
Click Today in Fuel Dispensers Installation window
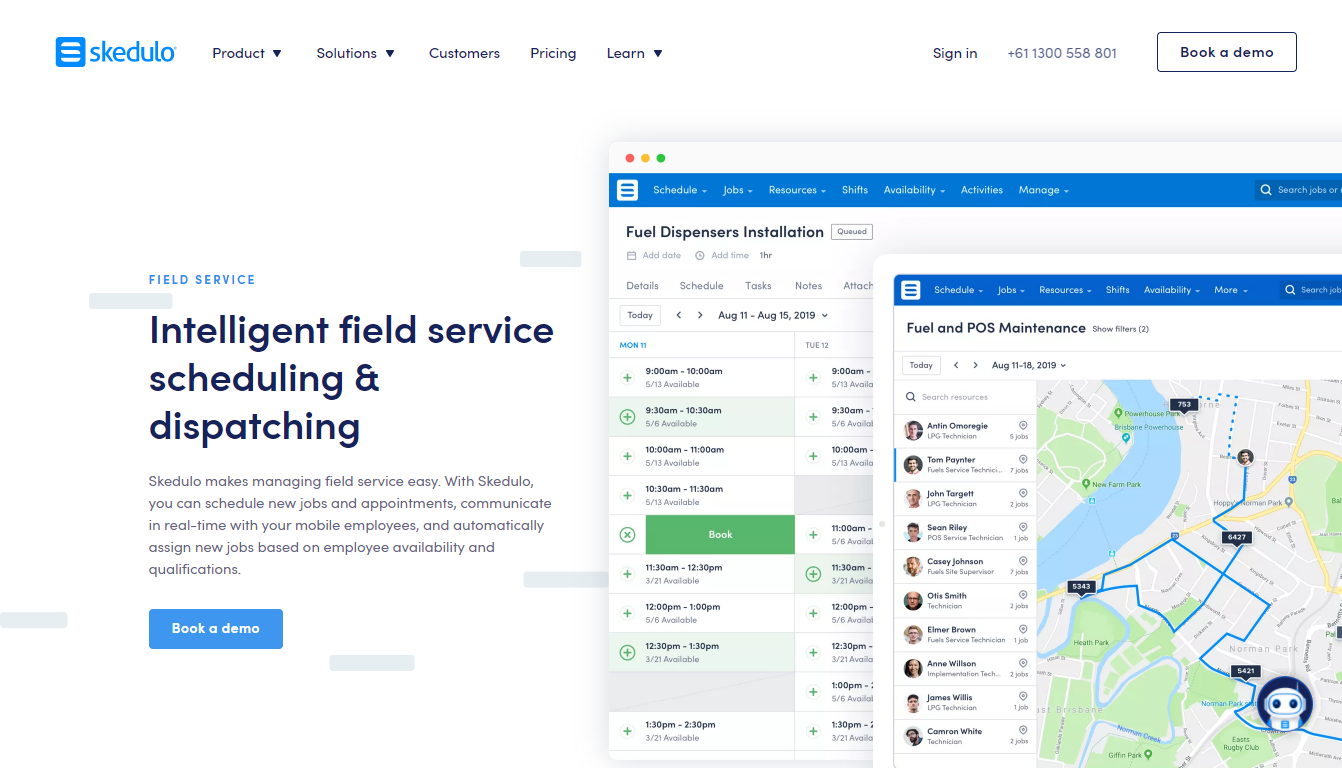click(x=640, y=315)
